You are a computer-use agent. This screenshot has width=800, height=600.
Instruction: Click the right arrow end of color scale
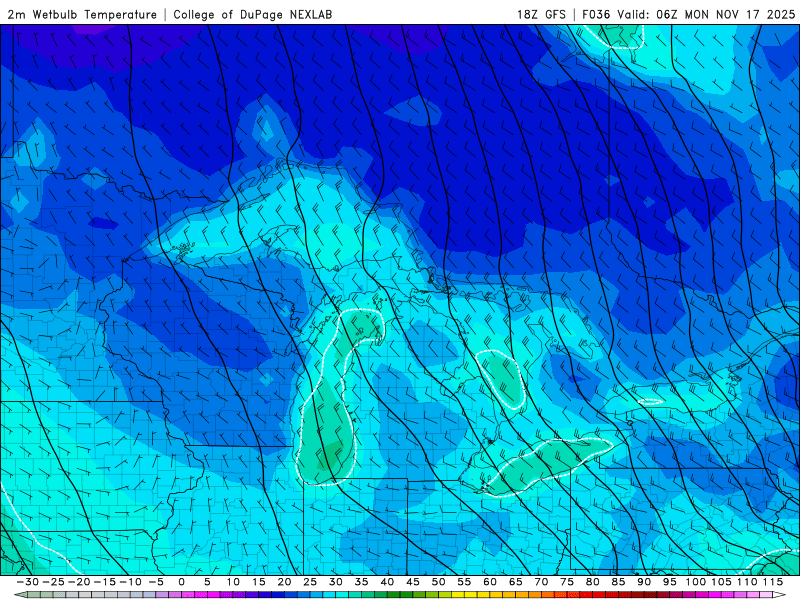point(778,595)
